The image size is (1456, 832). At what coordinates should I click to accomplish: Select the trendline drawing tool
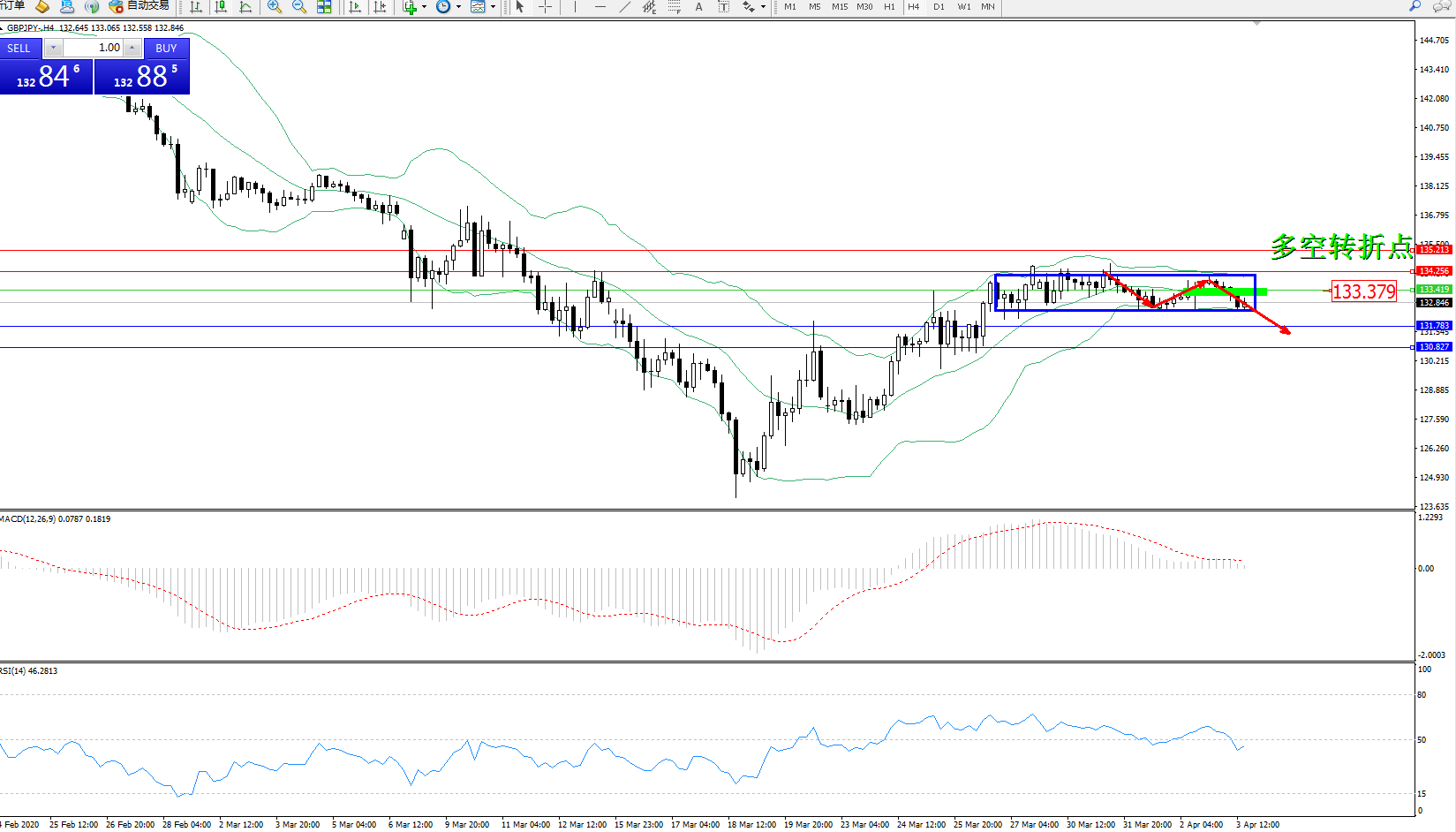coord(625,7)
